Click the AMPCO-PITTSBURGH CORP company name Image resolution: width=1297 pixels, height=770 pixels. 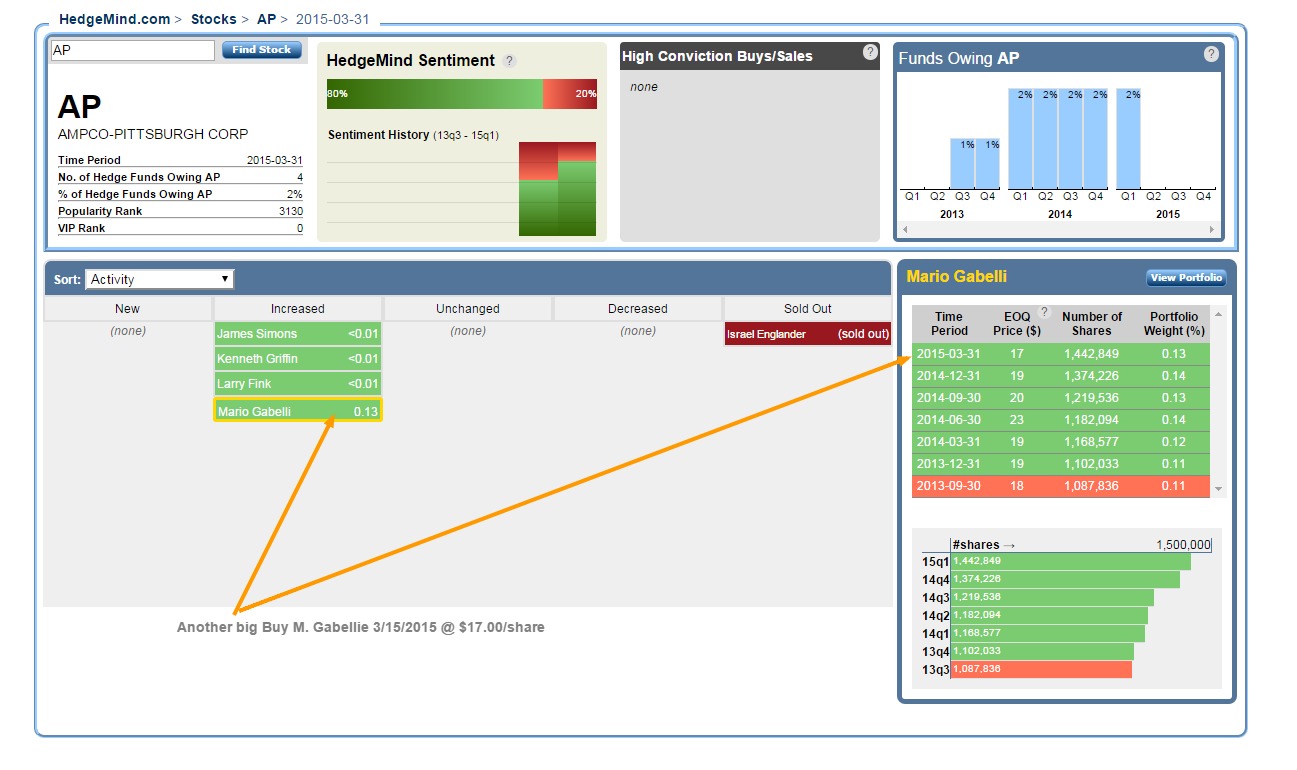tap(153, 134)
